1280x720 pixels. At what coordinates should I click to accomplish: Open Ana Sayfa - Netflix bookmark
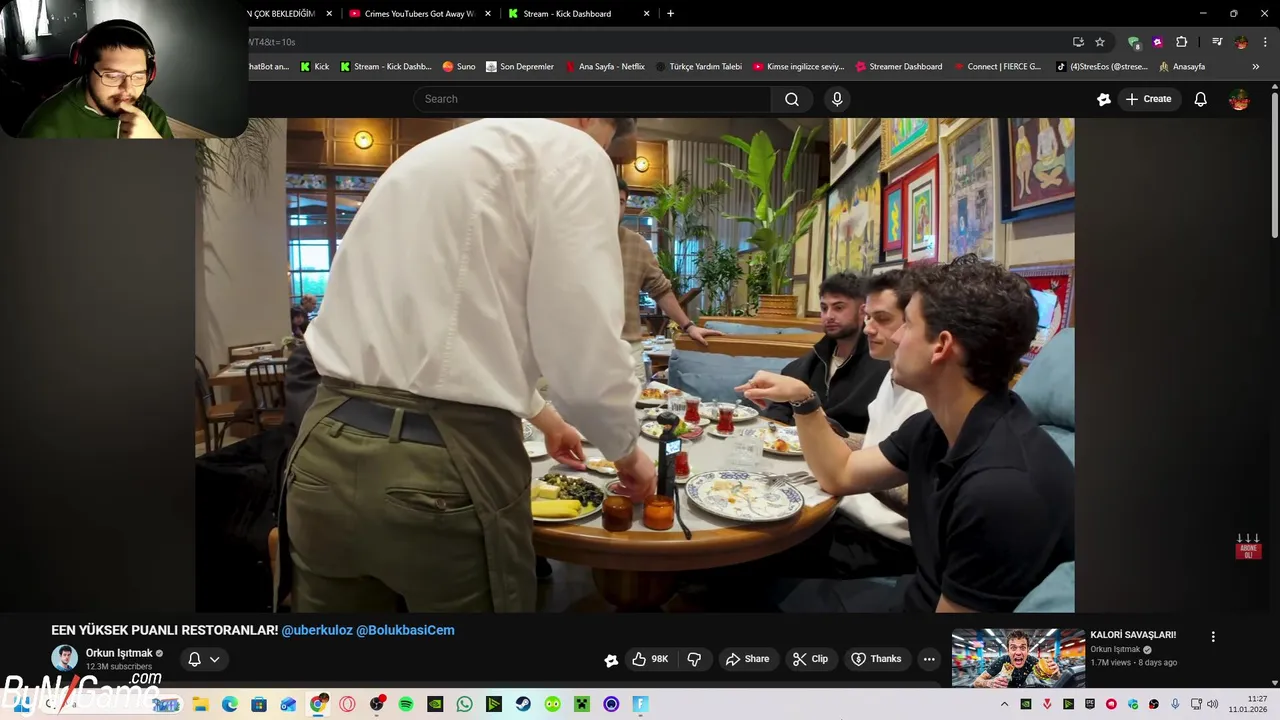(x=605, y=67)
